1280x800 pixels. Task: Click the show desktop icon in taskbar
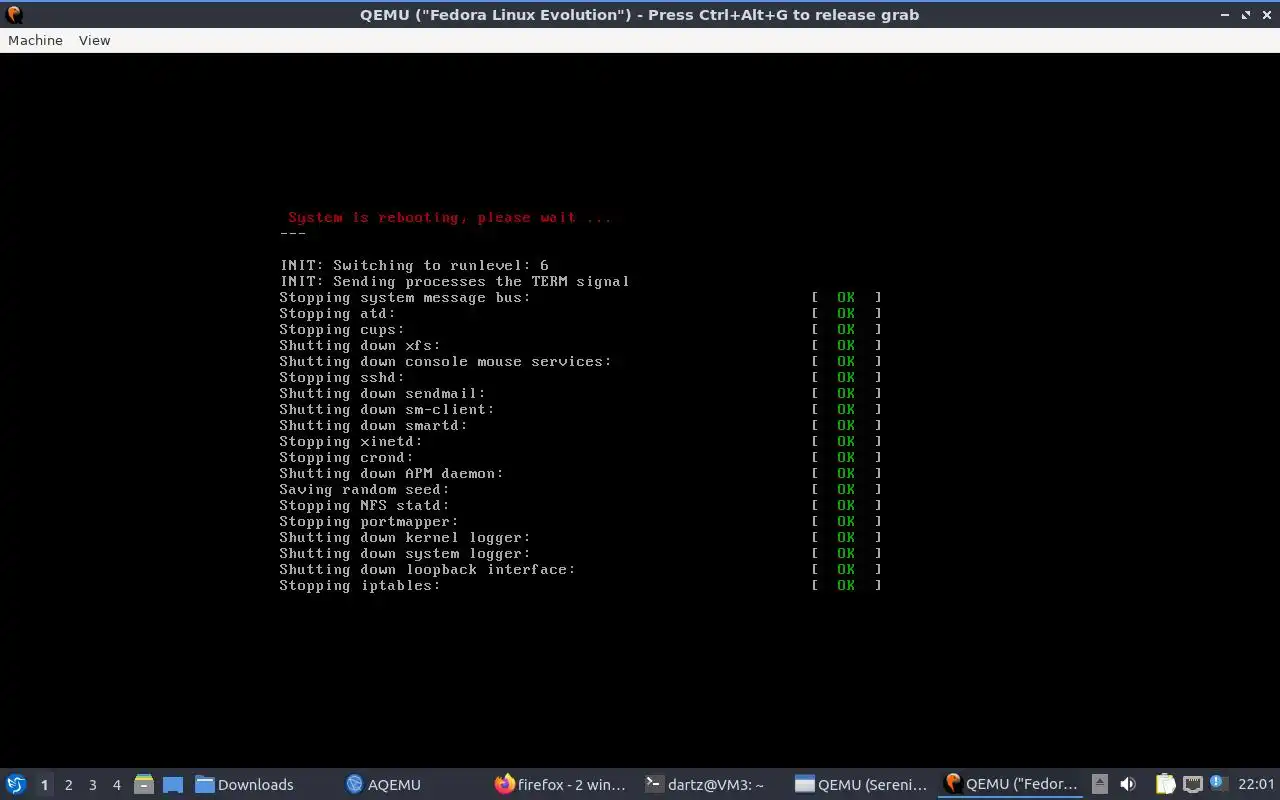tap(172, 784)
